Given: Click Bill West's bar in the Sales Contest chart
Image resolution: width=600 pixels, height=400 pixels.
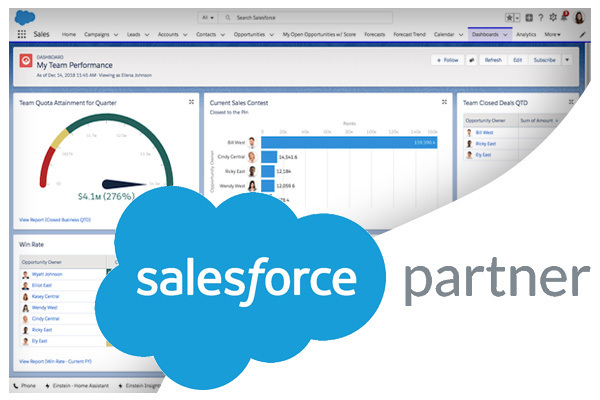Looking at the screenshot, I should coord(349,142).
